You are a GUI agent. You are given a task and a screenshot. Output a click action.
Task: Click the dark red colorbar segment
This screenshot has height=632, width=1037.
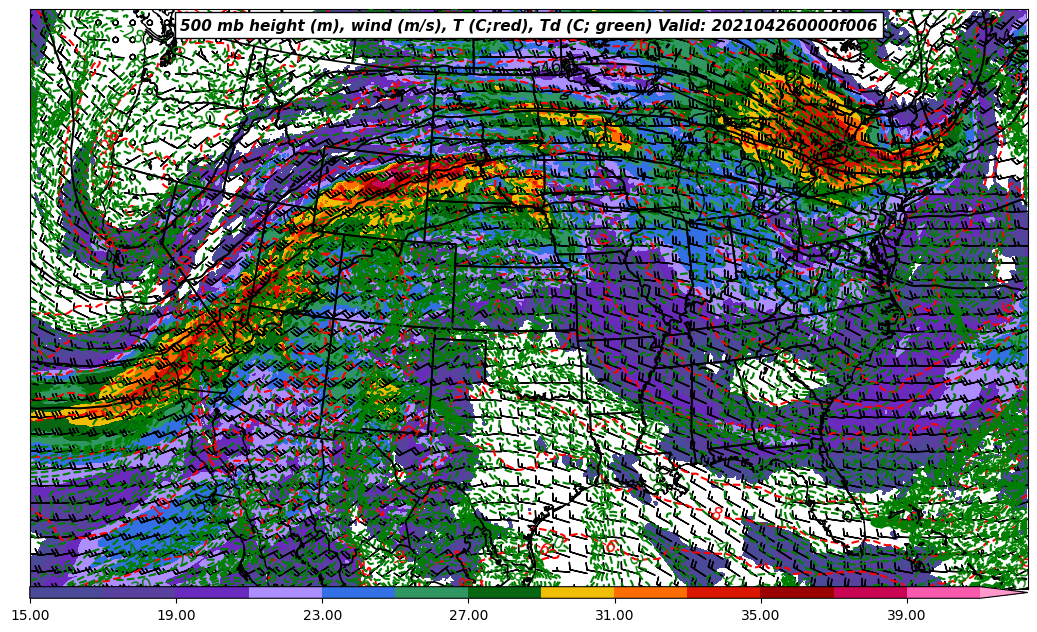pyautogui.click(x=796, y=593)
